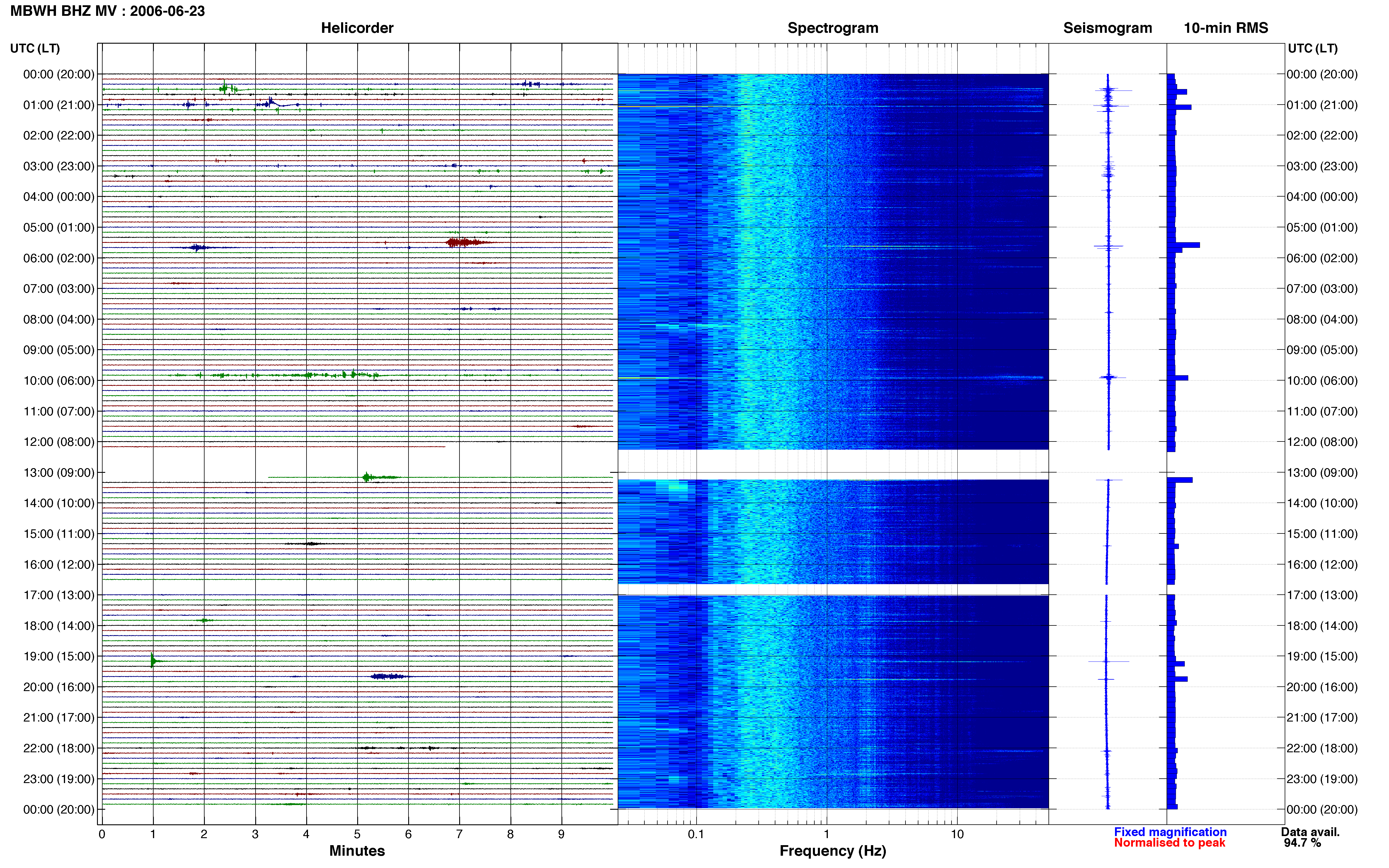Image resolution: width=1389 pixels, height=868 pixels.
Task: Click frequency tick label "10"
Action: coord(957,835)
